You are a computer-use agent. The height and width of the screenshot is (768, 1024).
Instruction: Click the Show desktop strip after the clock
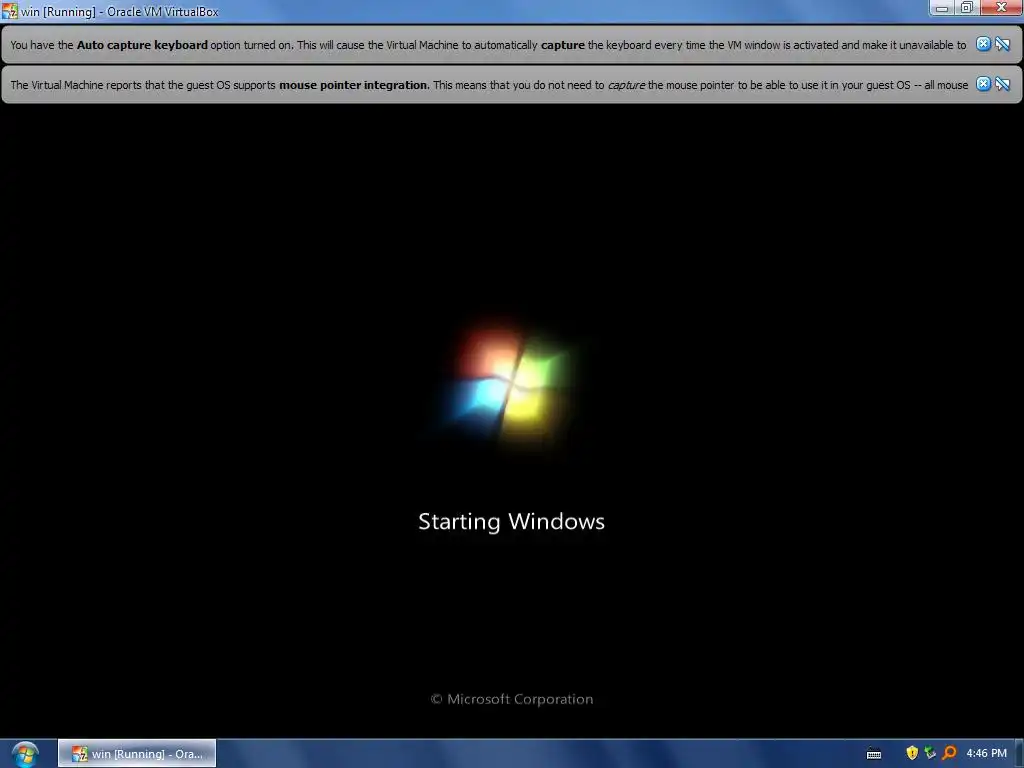pyautogui.click(x=1019, y=754)
